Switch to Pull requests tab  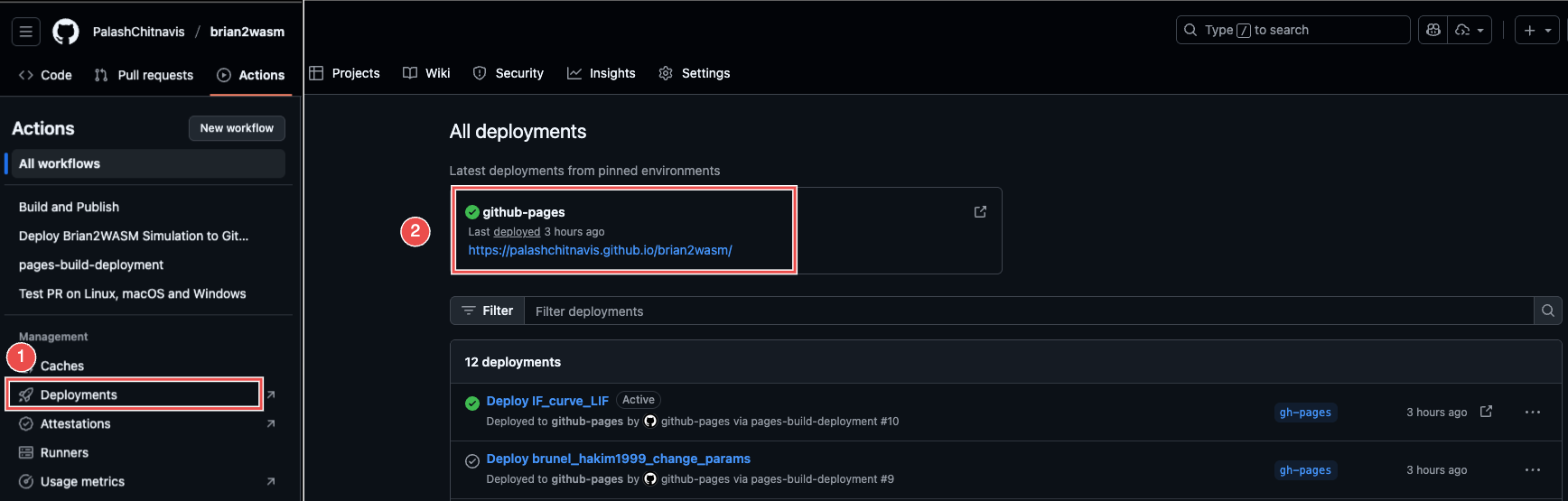144,75
